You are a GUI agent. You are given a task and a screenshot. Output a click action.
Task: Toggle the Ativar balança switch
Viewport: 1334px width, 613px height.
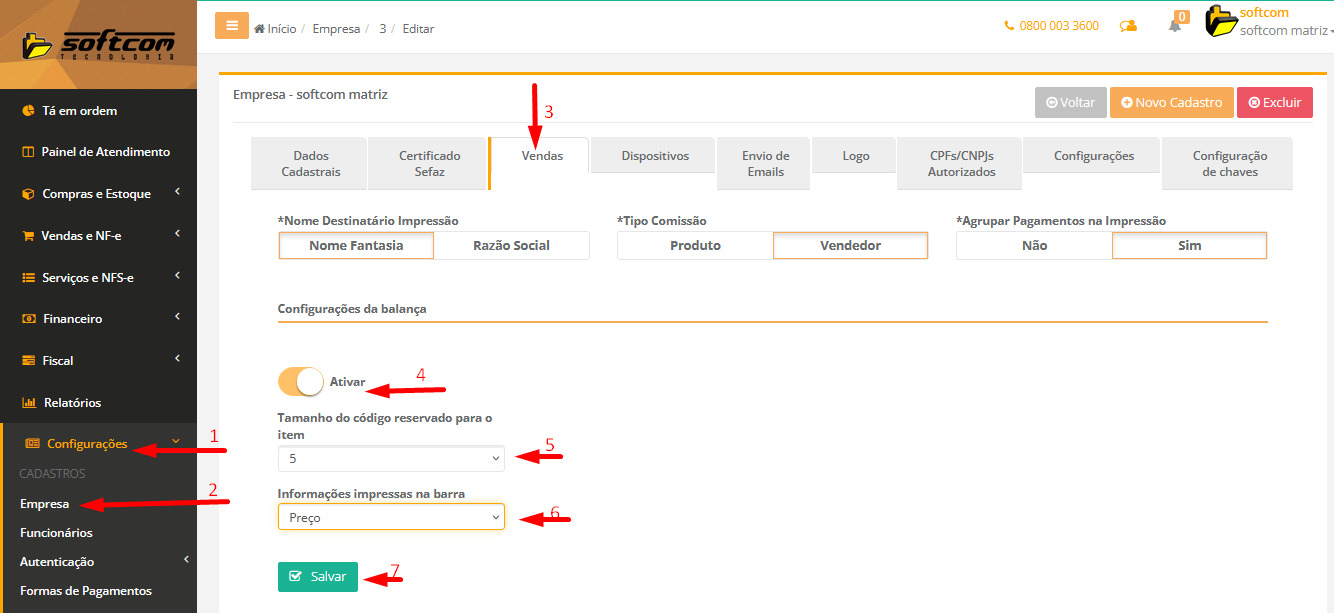301,382
